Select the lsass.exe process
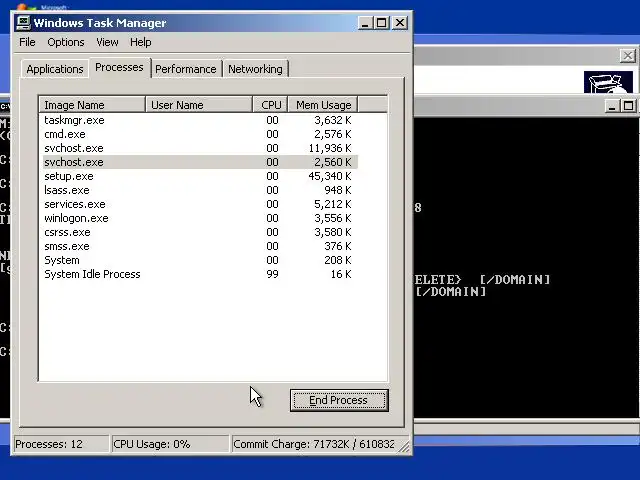Screen dimensions: 640x480 [200, 190]
